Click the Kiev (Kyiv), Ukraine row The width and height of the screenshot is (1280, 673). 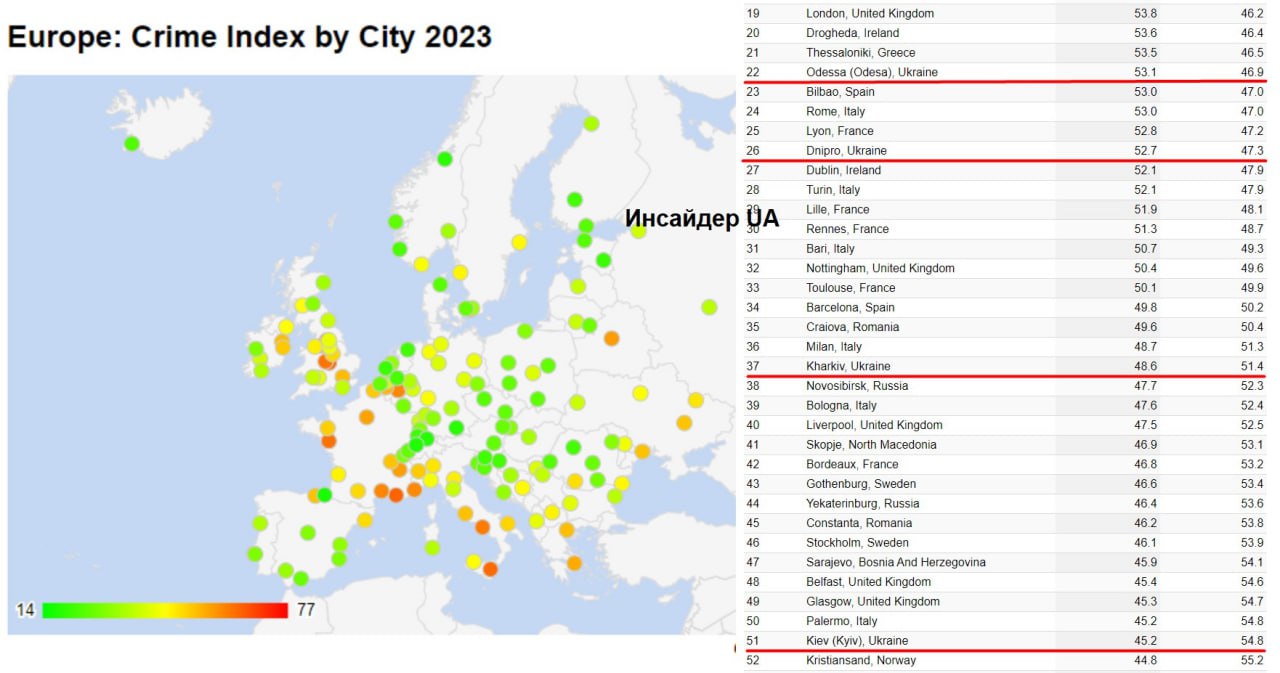pos(856,640)
